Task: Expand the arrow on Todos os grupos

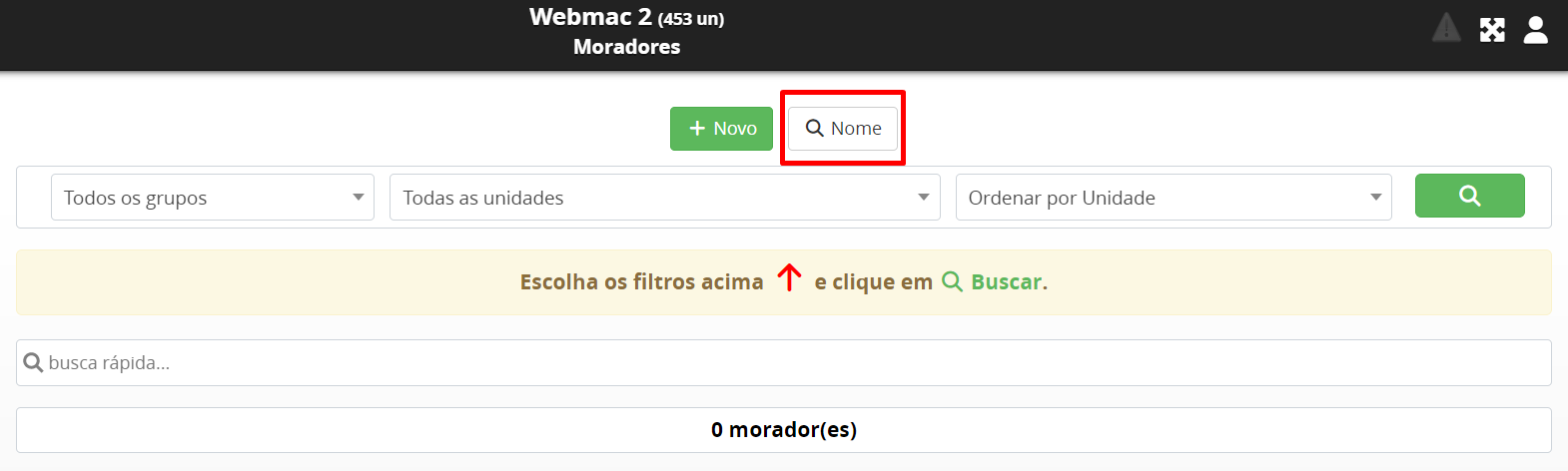Action: [359, 198]
